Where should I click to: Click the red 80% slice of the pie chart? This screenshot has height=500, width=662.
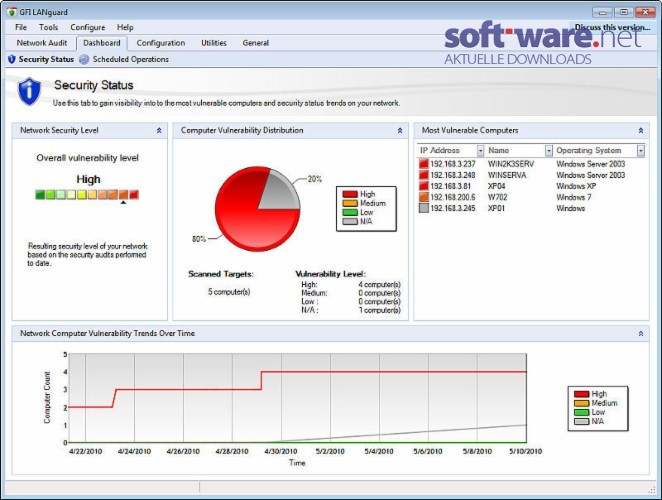247,220
